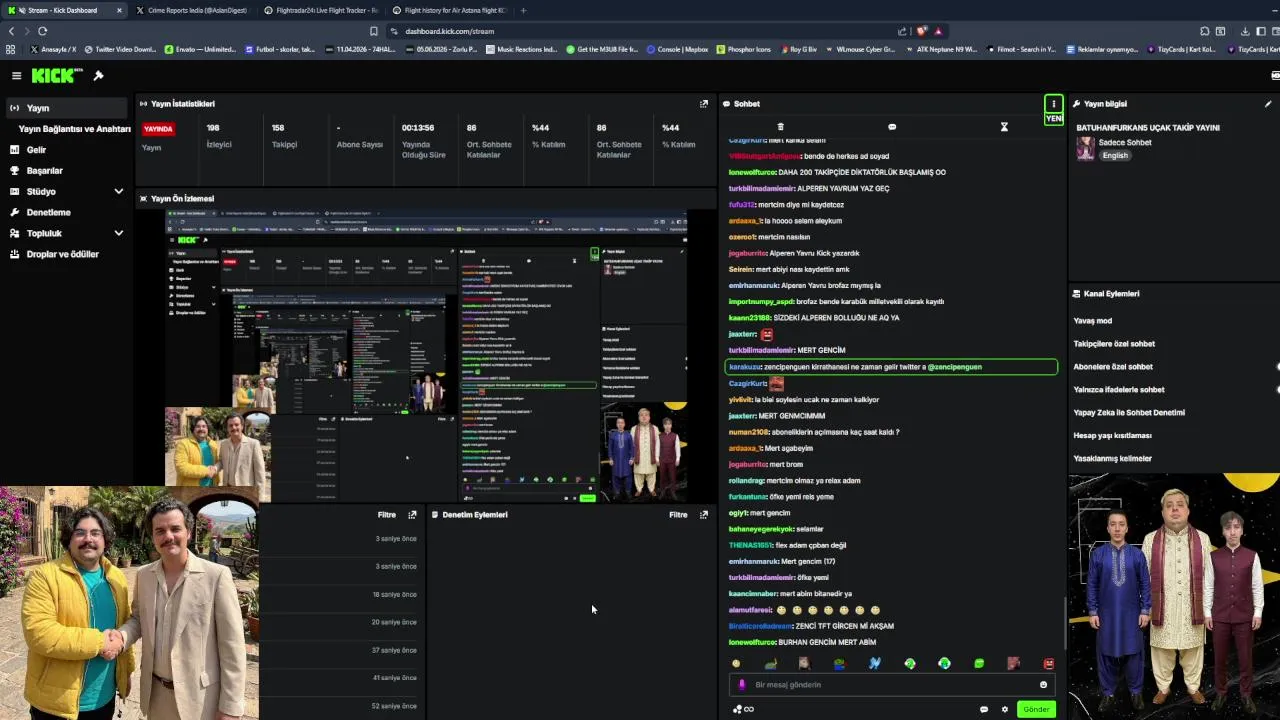Screen dimensions: 1280x720
Task: Pop out the Yayın İstatistikleri panel
Action: click(x=704, y=103)
